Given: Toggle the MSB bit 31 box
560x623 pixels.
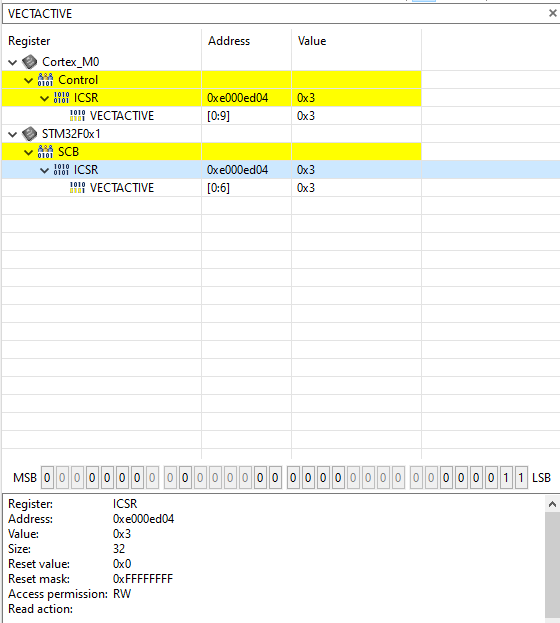Looking at the screenshot, I should point(47,478).
